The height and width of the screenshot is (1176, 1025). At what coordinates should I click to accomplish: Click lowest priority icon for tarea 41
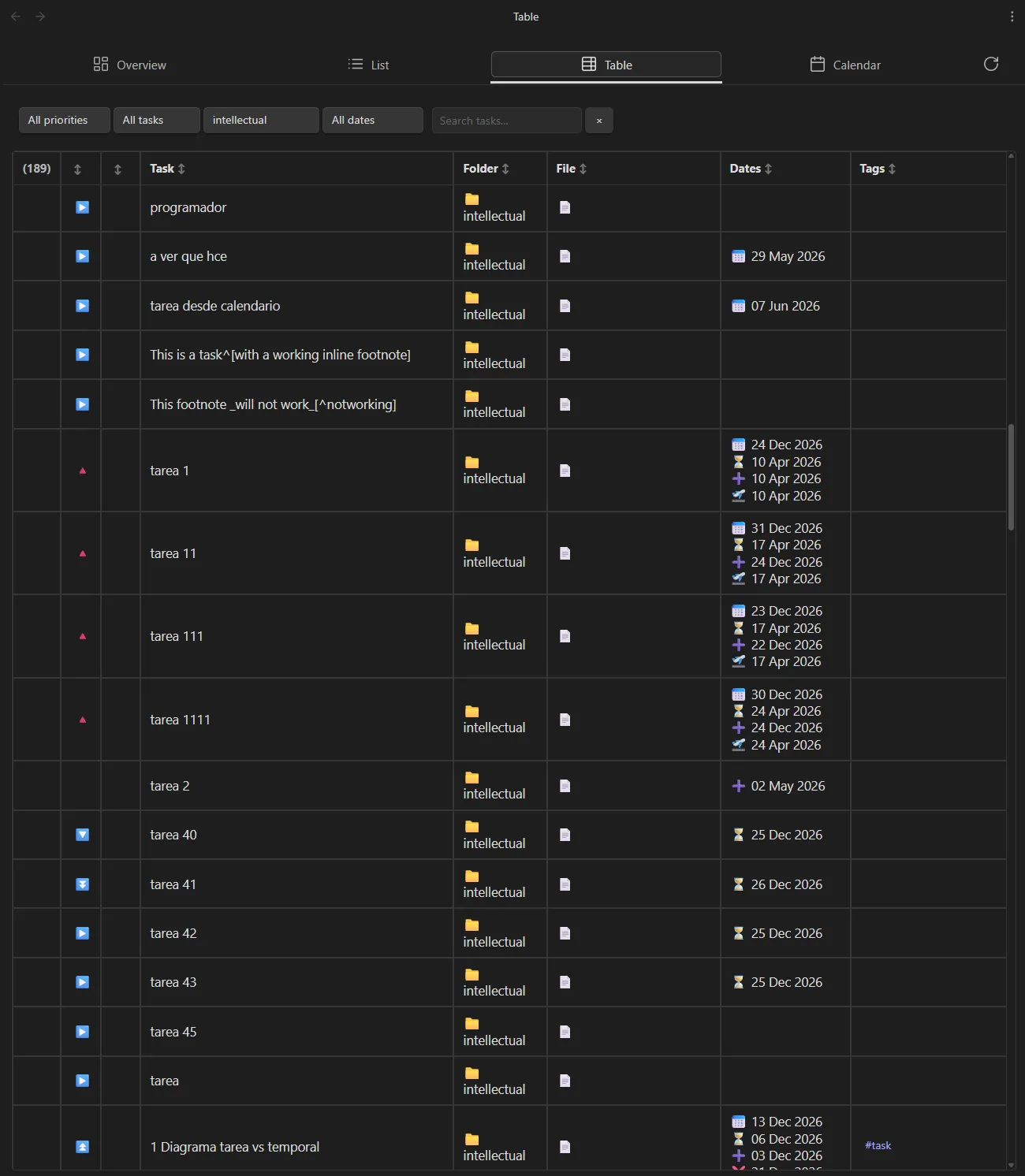tap(82, 884)
